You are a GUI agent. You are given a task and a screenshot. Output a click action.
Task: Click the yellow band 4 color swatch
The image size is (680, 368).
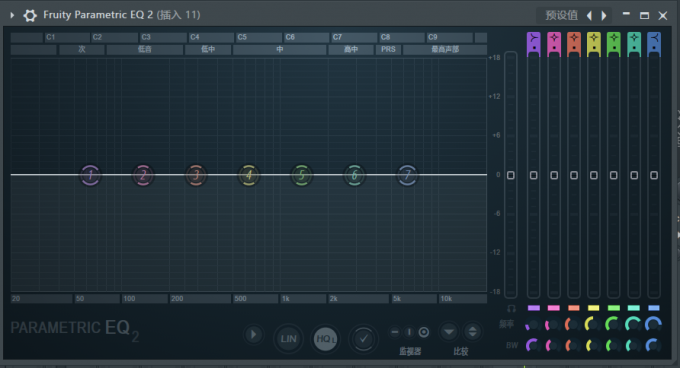pyautogui.click(x=594, y=308)
